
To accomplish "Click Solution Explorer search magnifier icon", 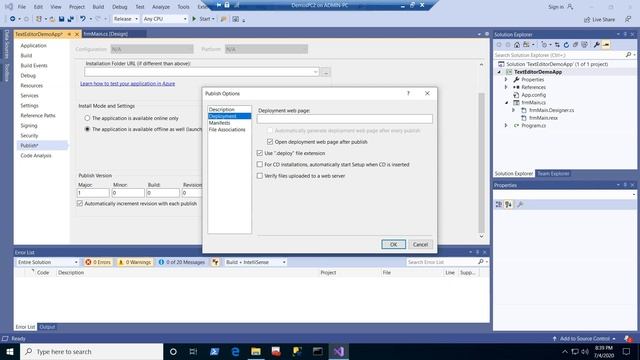I will point(628,55).
